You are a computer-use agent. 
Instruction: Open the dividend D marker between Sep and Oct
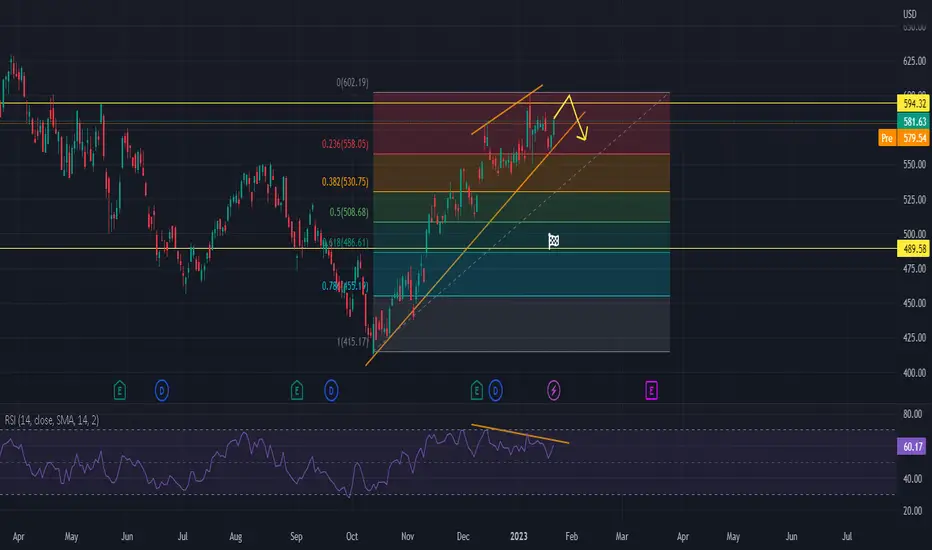(x=331, y=391)
